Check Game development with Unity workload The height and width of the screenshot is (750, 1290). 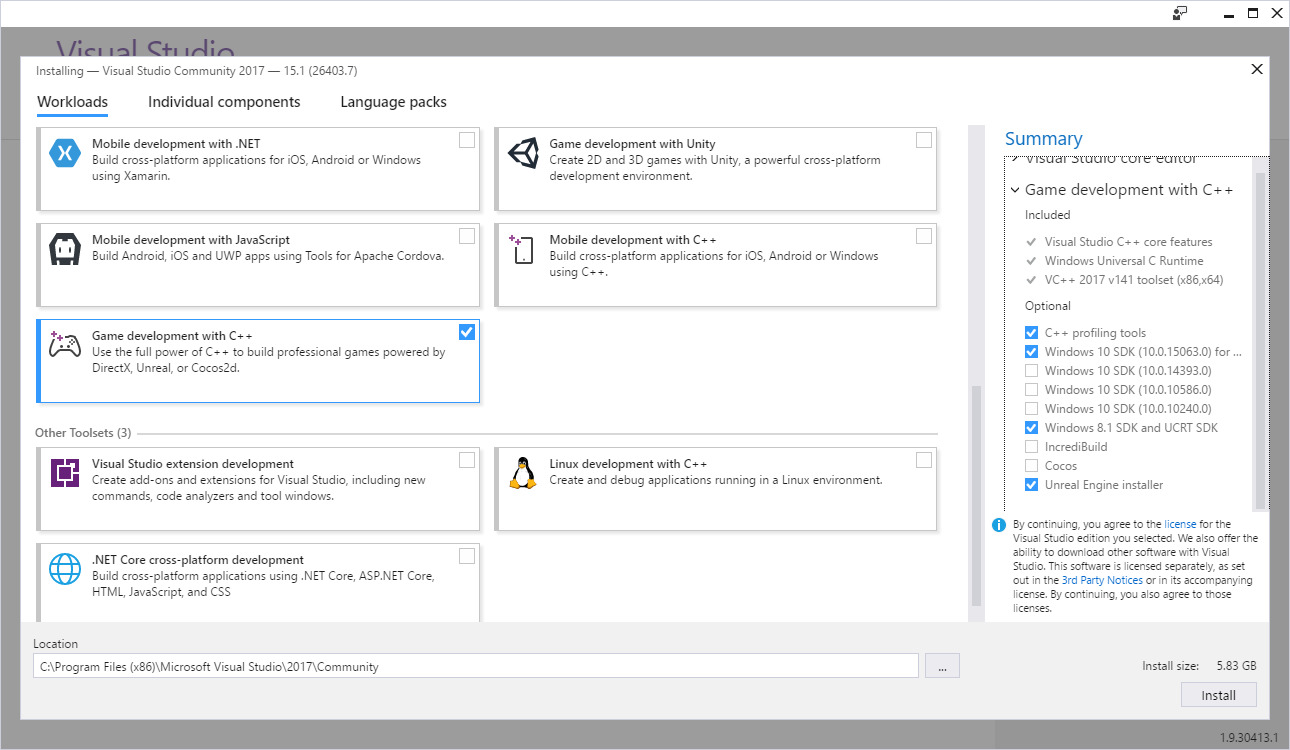(924, 140)
